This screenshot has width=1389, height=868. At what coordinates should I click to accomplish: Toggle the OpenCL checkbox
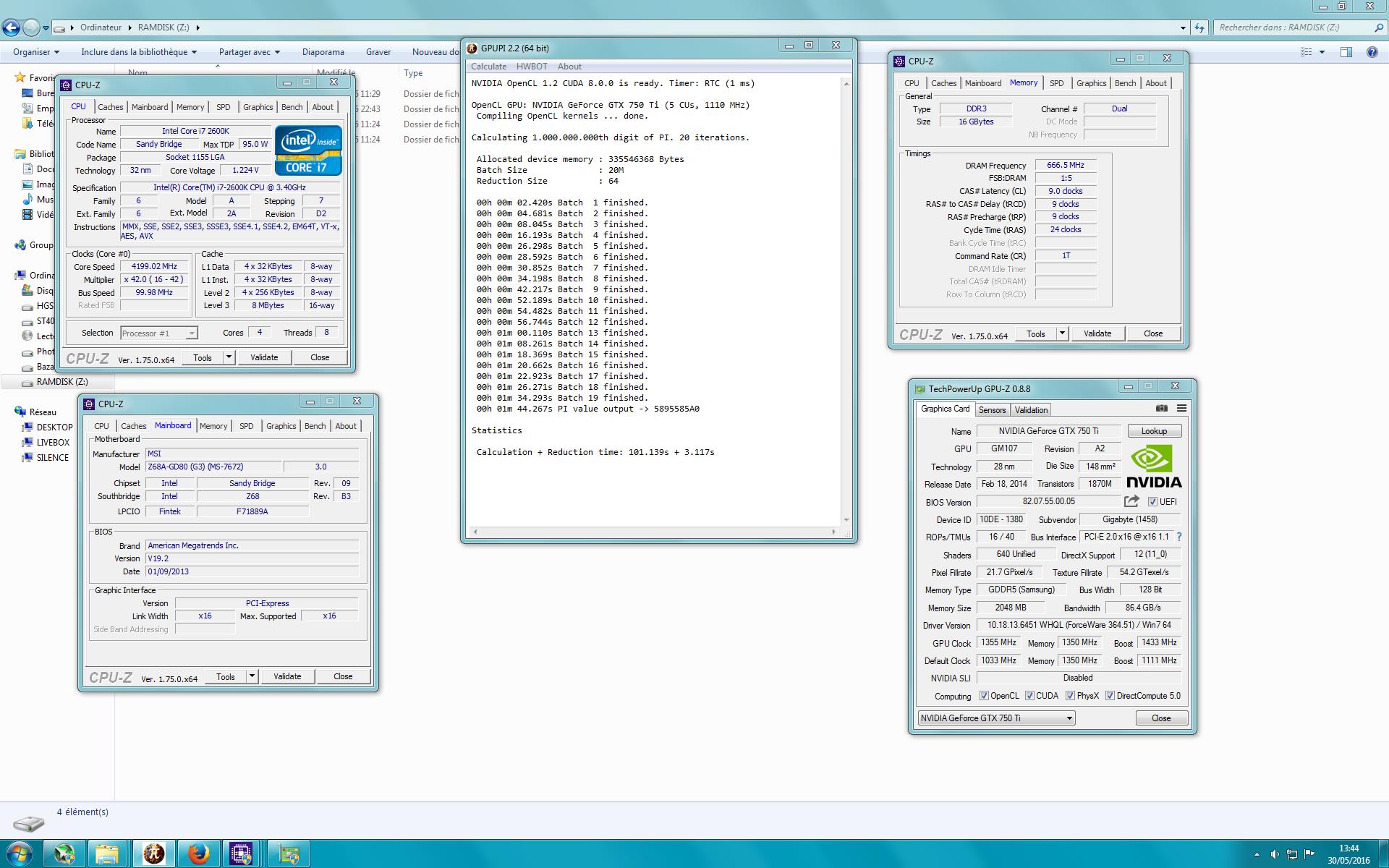coord(984,696)
